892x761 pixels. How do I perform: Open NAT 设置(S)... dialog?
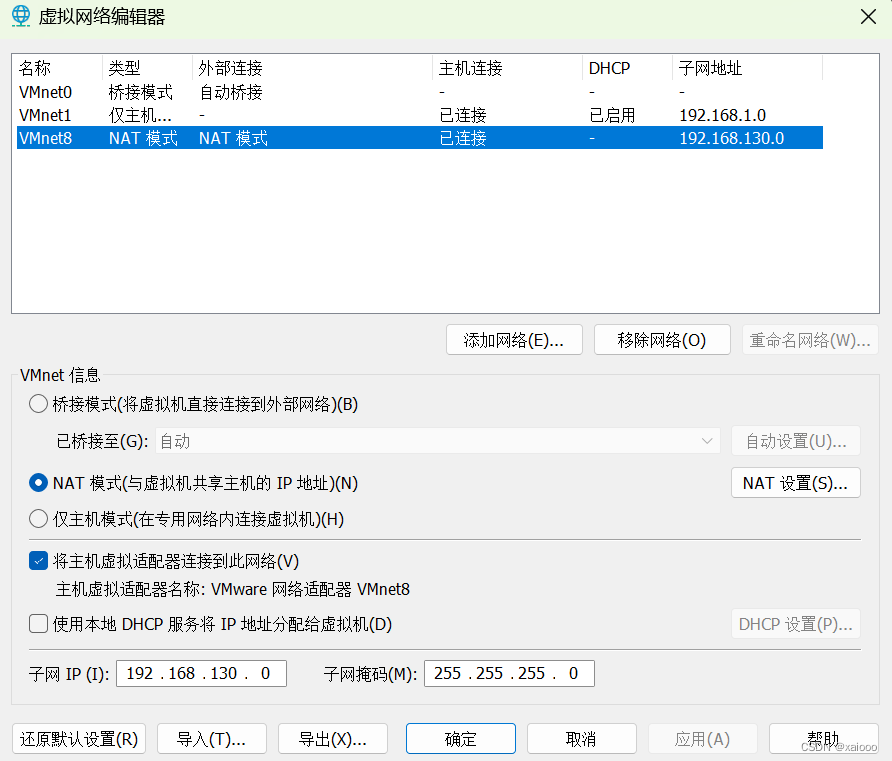(795, 483)
